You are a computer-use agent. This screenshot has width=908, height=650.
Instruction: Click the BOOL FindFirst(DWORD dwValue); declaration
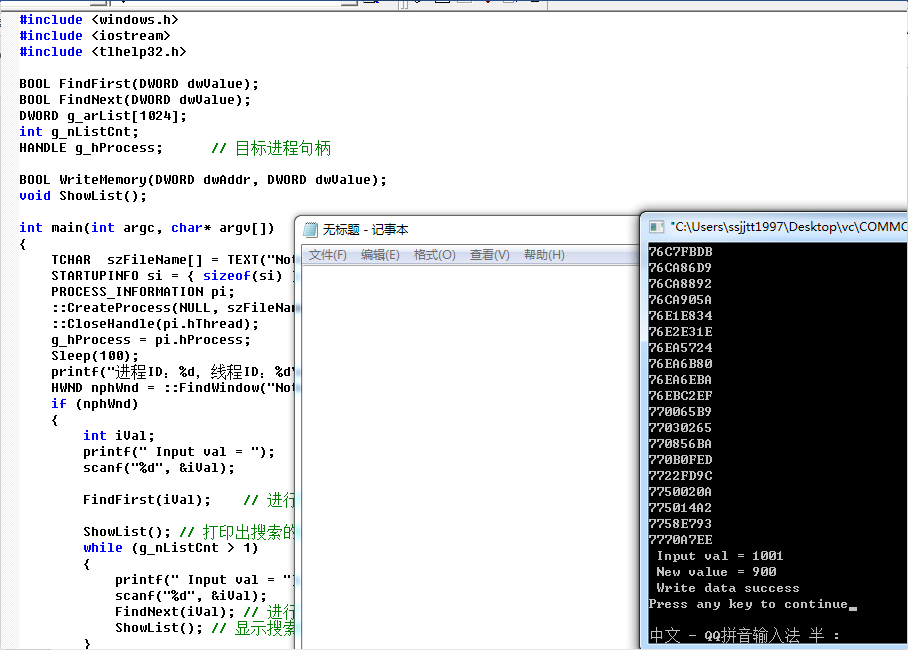pyautogui.click(x=138, y=84)
